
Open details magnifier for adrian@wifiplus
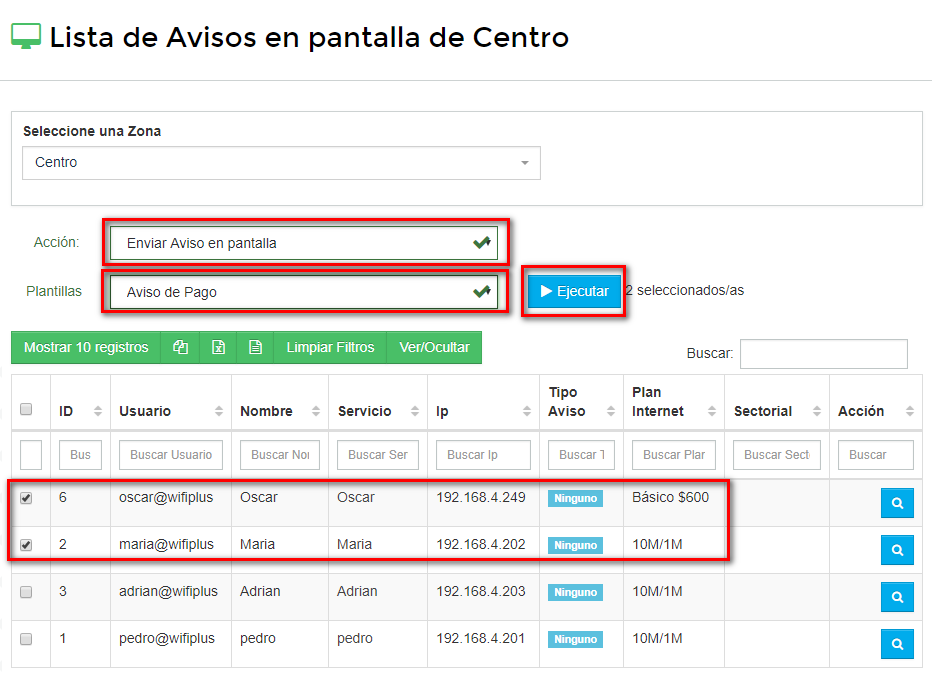(897, 597)
